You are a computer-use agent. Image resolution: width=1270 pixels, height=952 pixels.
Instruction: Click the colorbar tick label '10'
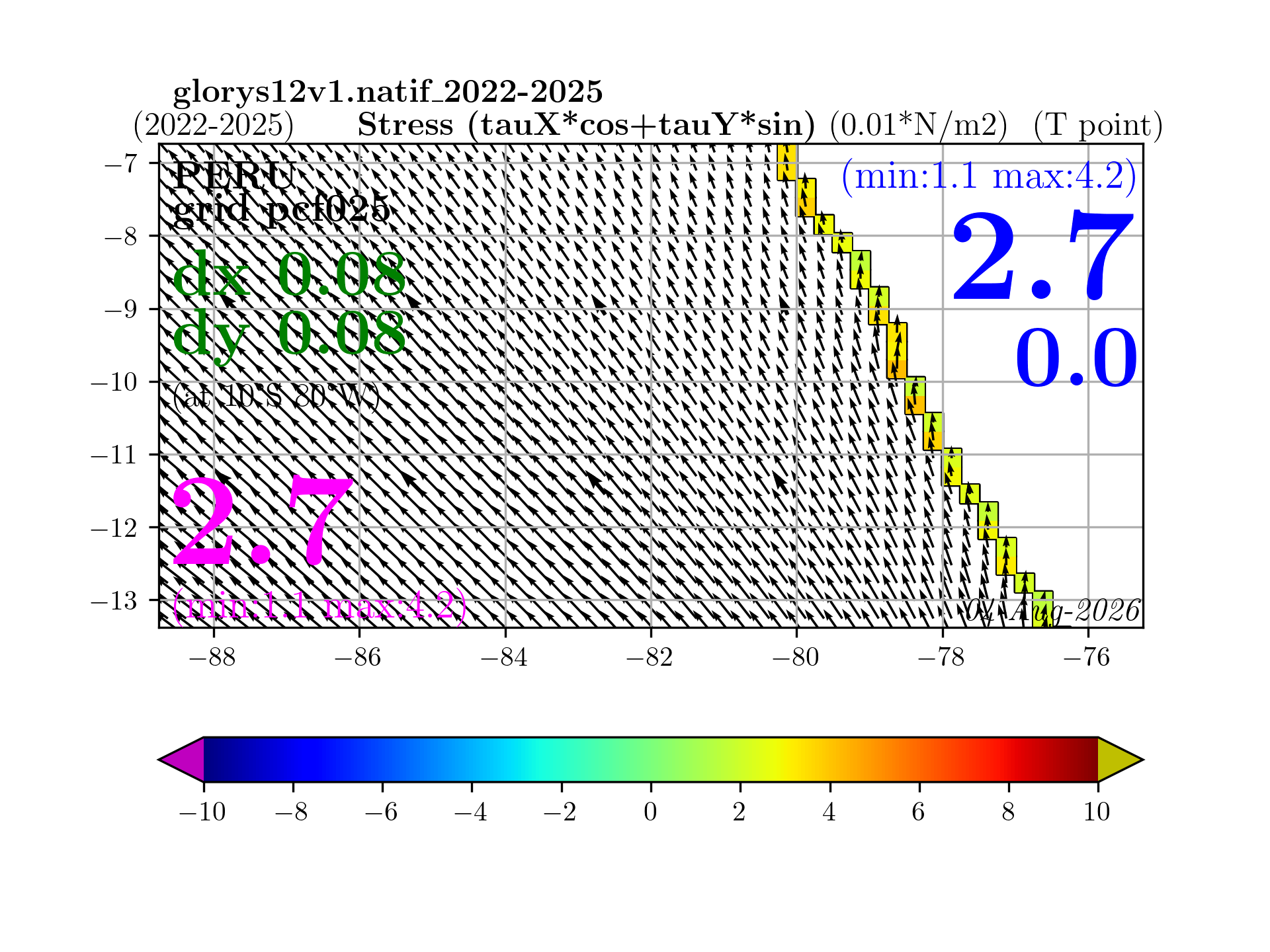pyautogui.click(x=1097, y=812)
